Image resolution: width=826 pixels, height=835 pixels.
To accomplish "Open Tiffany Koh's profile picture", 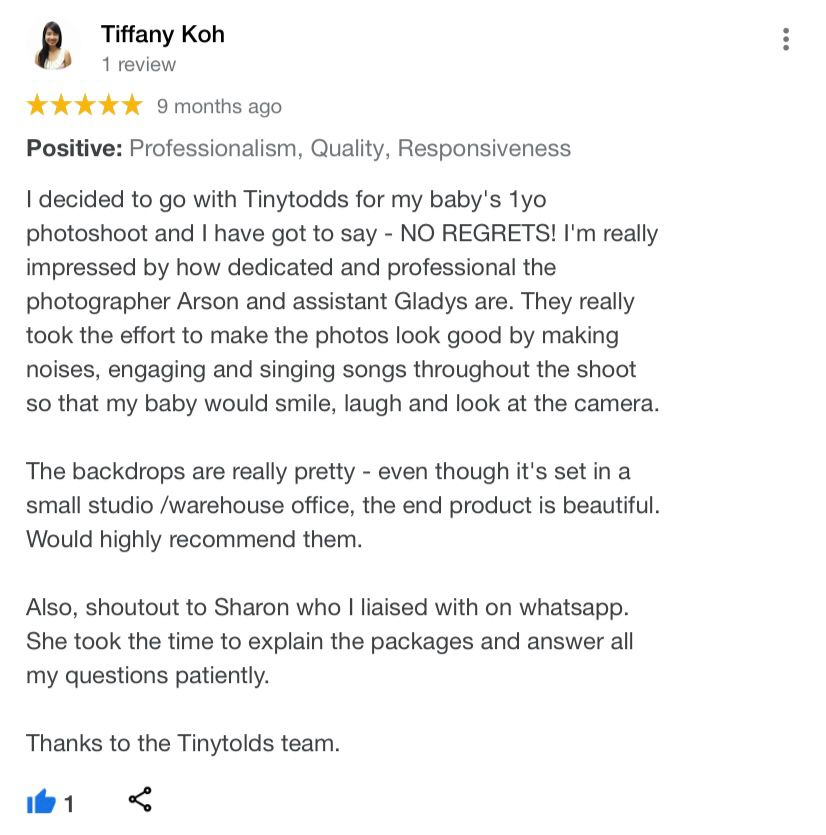I will point(53,46).
